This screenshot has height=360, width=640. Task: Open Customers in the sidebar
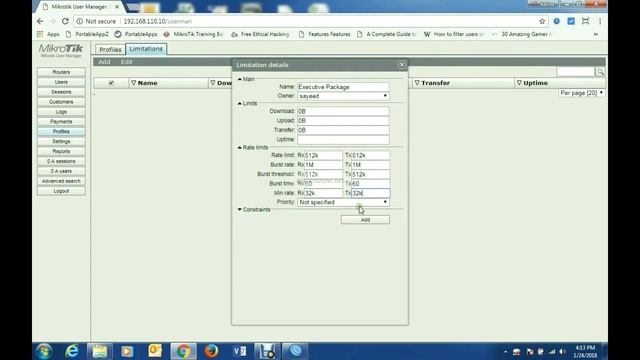61,102
